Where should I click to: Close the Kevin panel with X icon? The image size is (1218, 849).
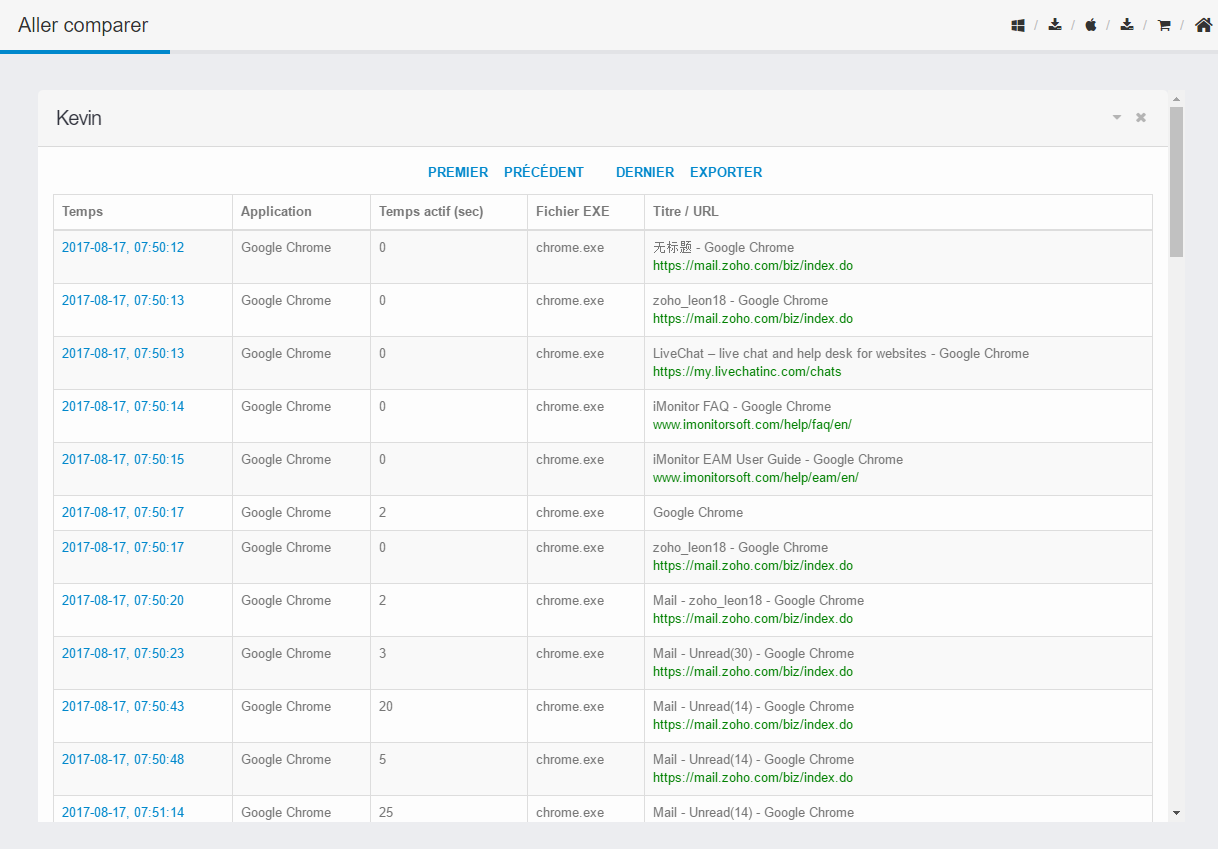1141,118
